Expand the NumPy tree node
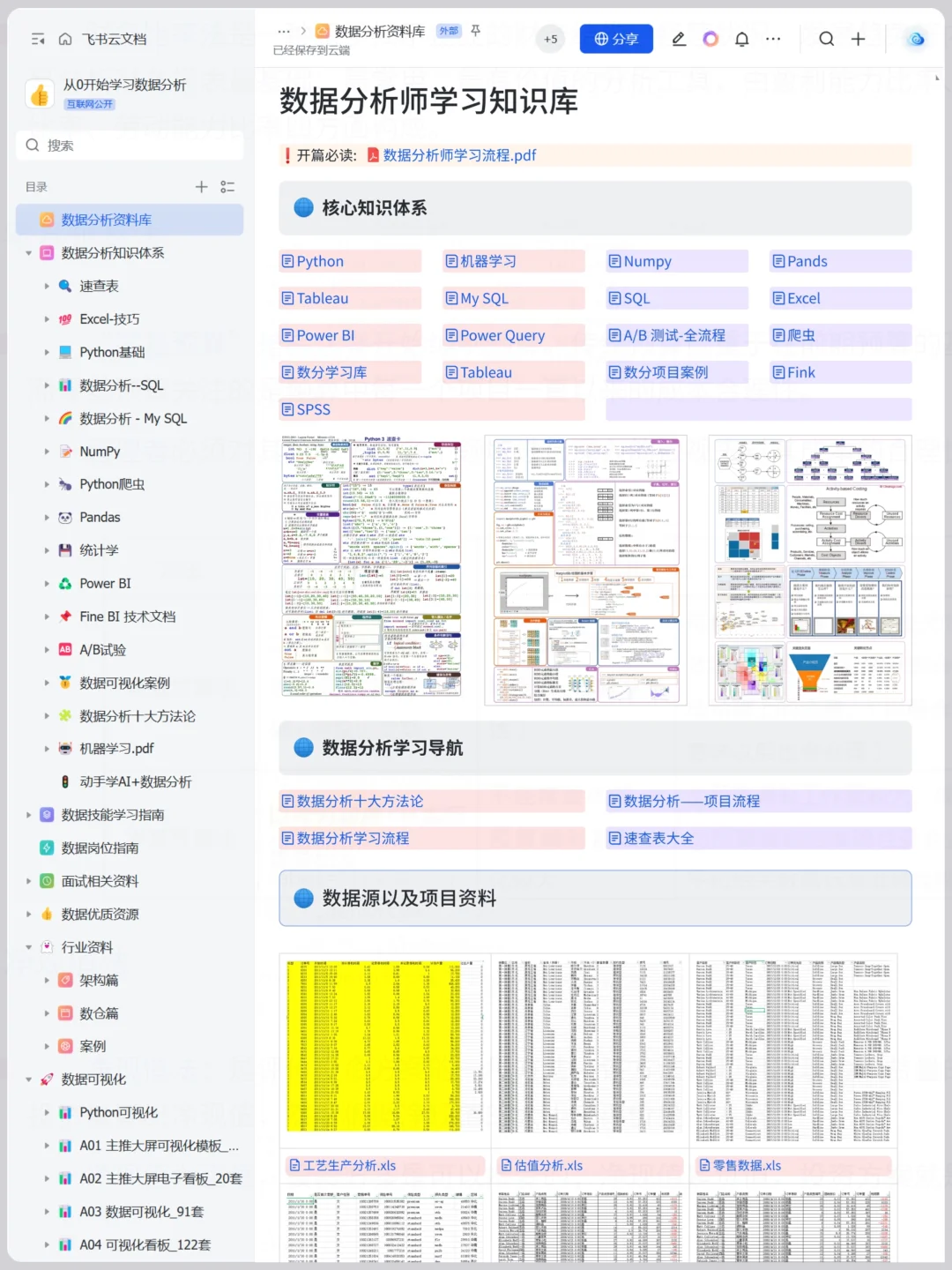Screen dimensions: 952x1270 coord(47,452)
